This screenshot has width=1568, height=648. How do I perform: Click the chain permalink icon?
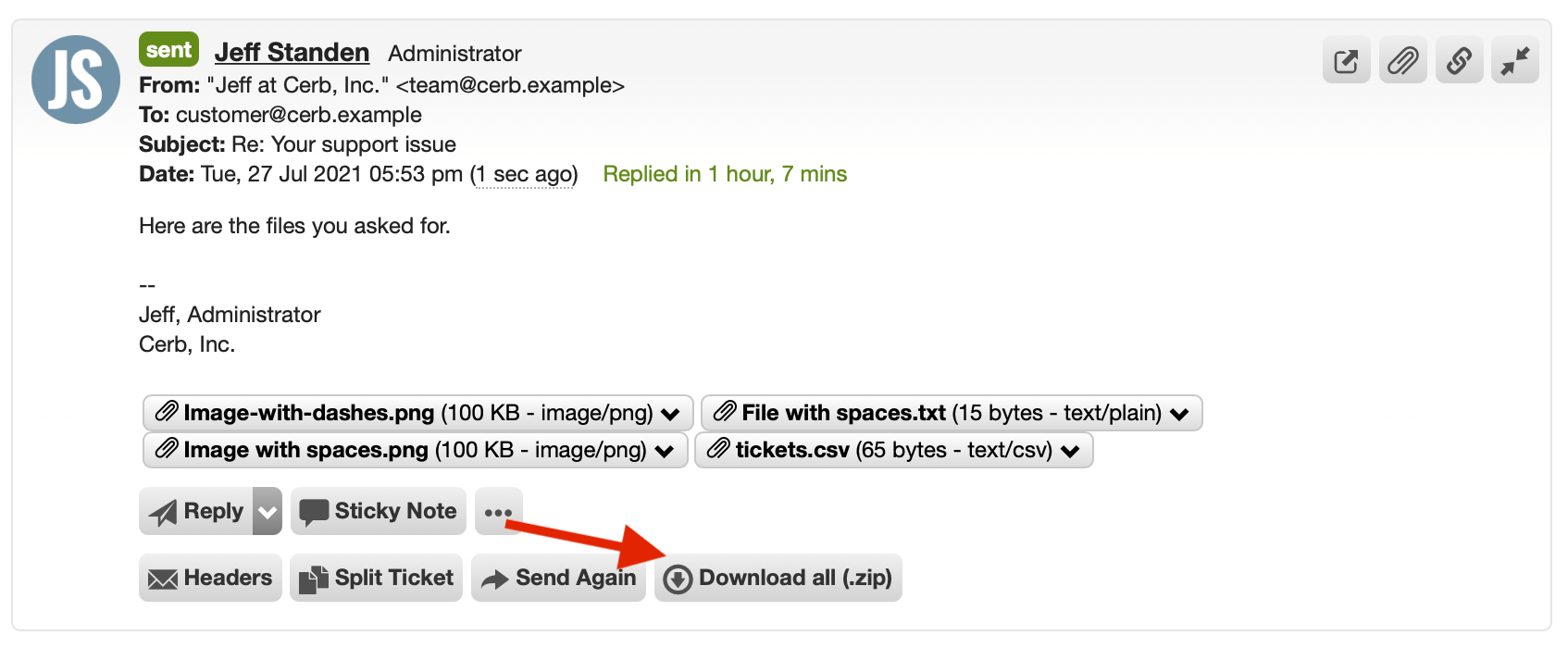click(x=1459, y=61)
